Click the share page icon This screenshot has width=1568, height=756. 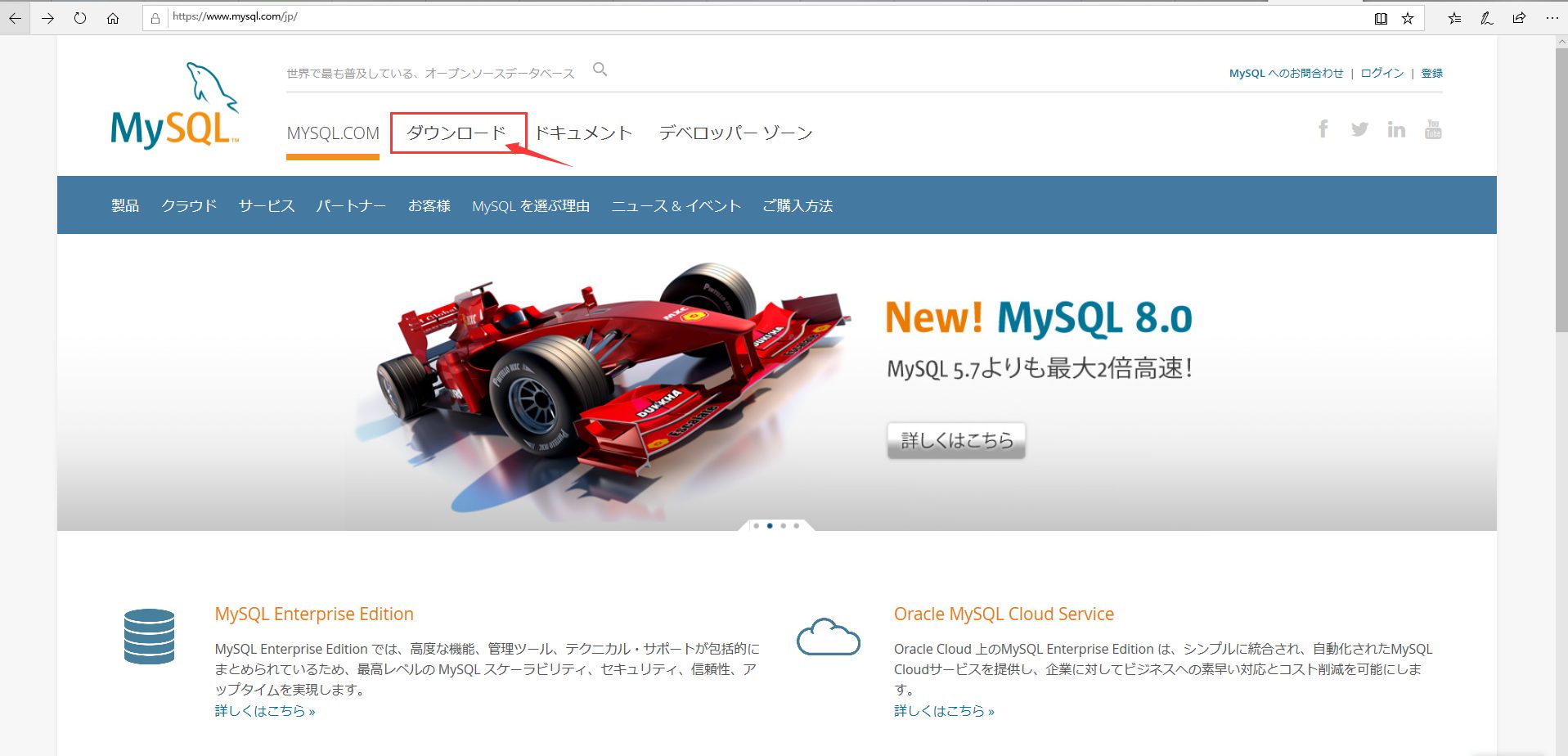coord(1519,18)
